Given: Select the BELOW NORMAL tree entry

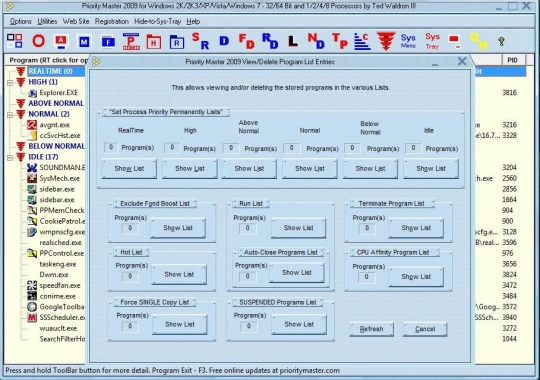Looking at the screenshot, I should 56,146.
